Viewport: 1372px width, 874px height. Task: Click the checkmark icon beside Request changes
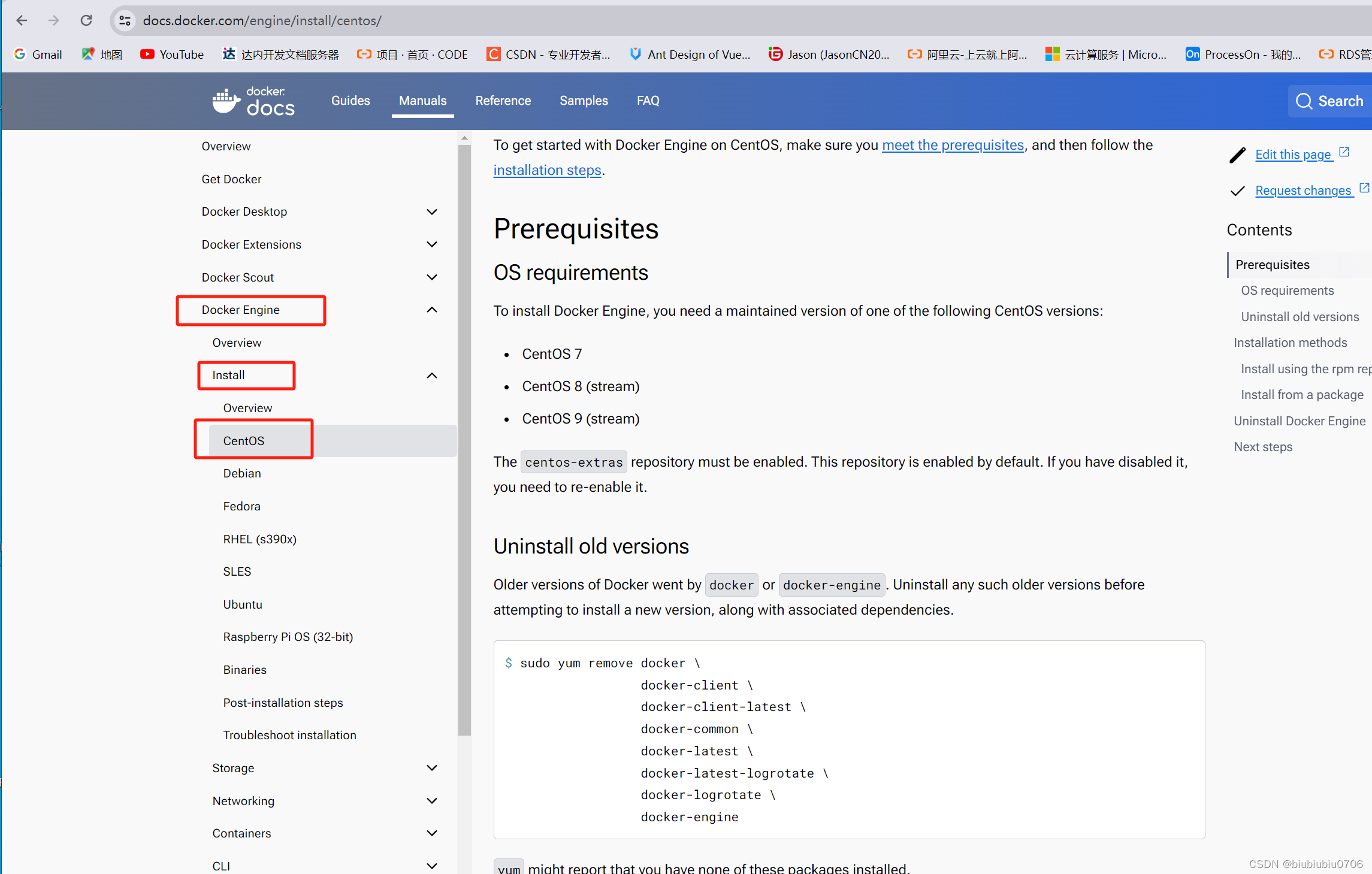(1237, 191)
